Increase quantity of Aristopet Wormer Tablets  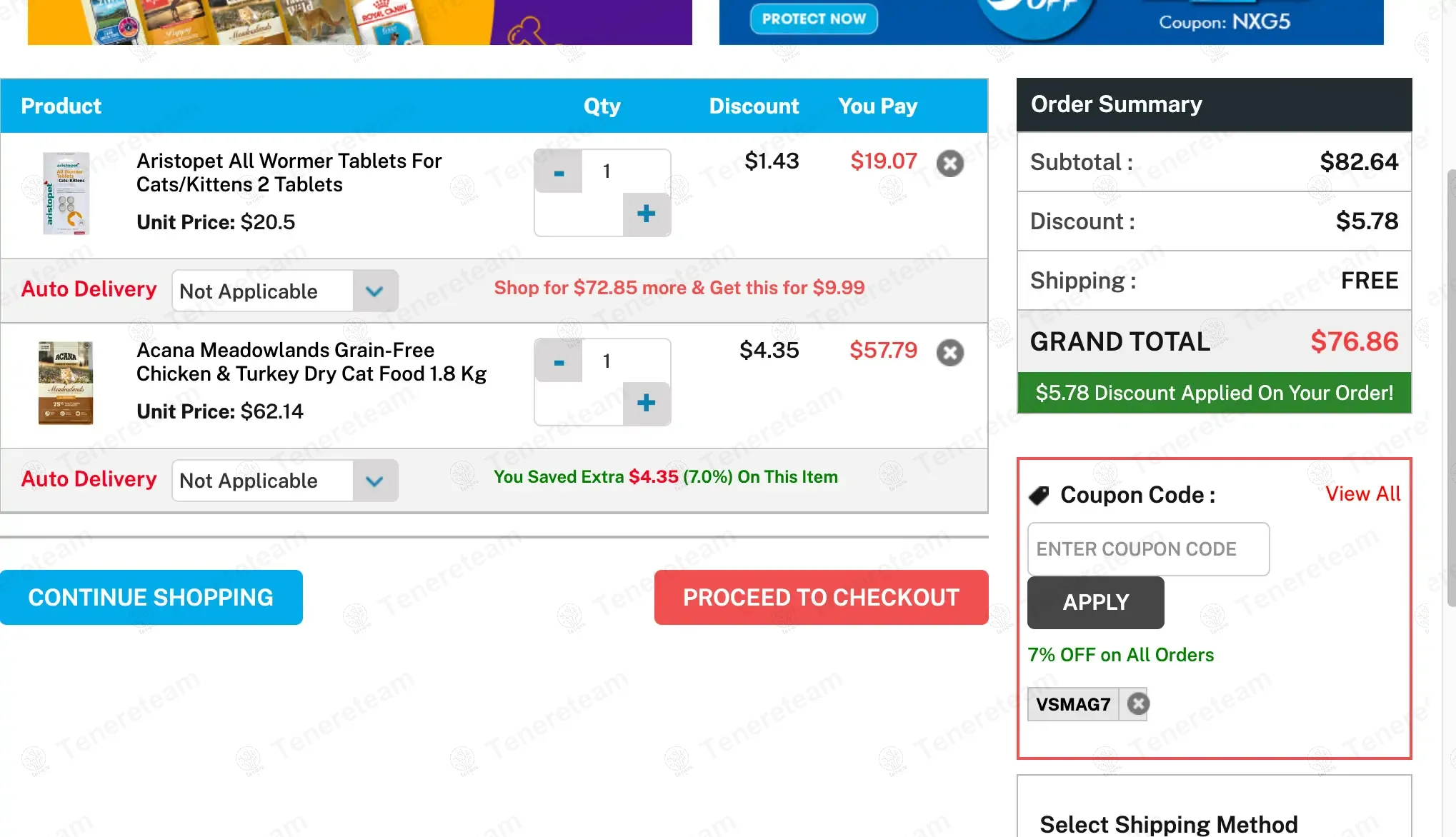(647, 214)
